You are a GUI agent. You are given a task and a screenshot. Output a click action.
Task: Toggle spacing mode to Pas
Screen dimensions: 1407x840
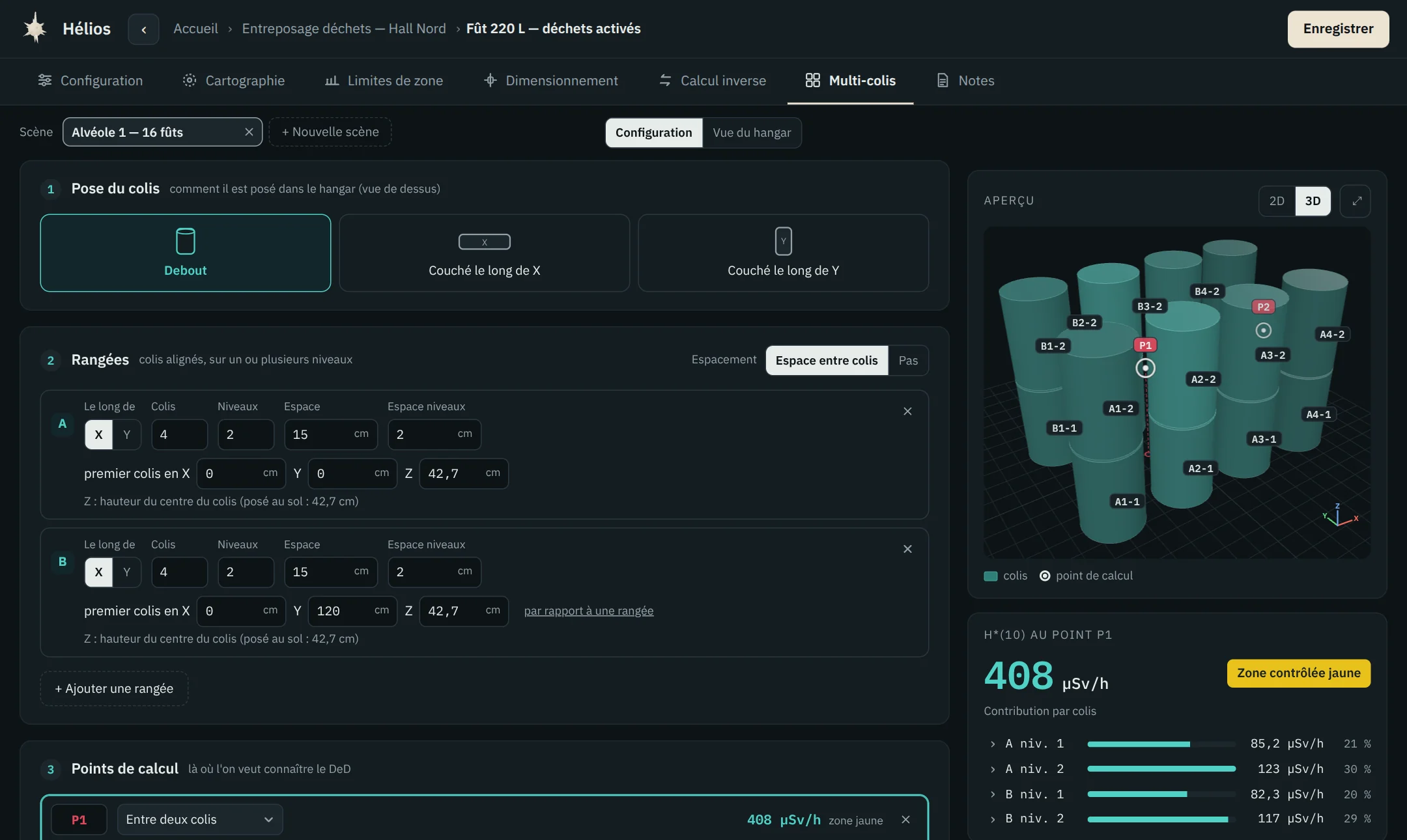click(x=908, y=361)
